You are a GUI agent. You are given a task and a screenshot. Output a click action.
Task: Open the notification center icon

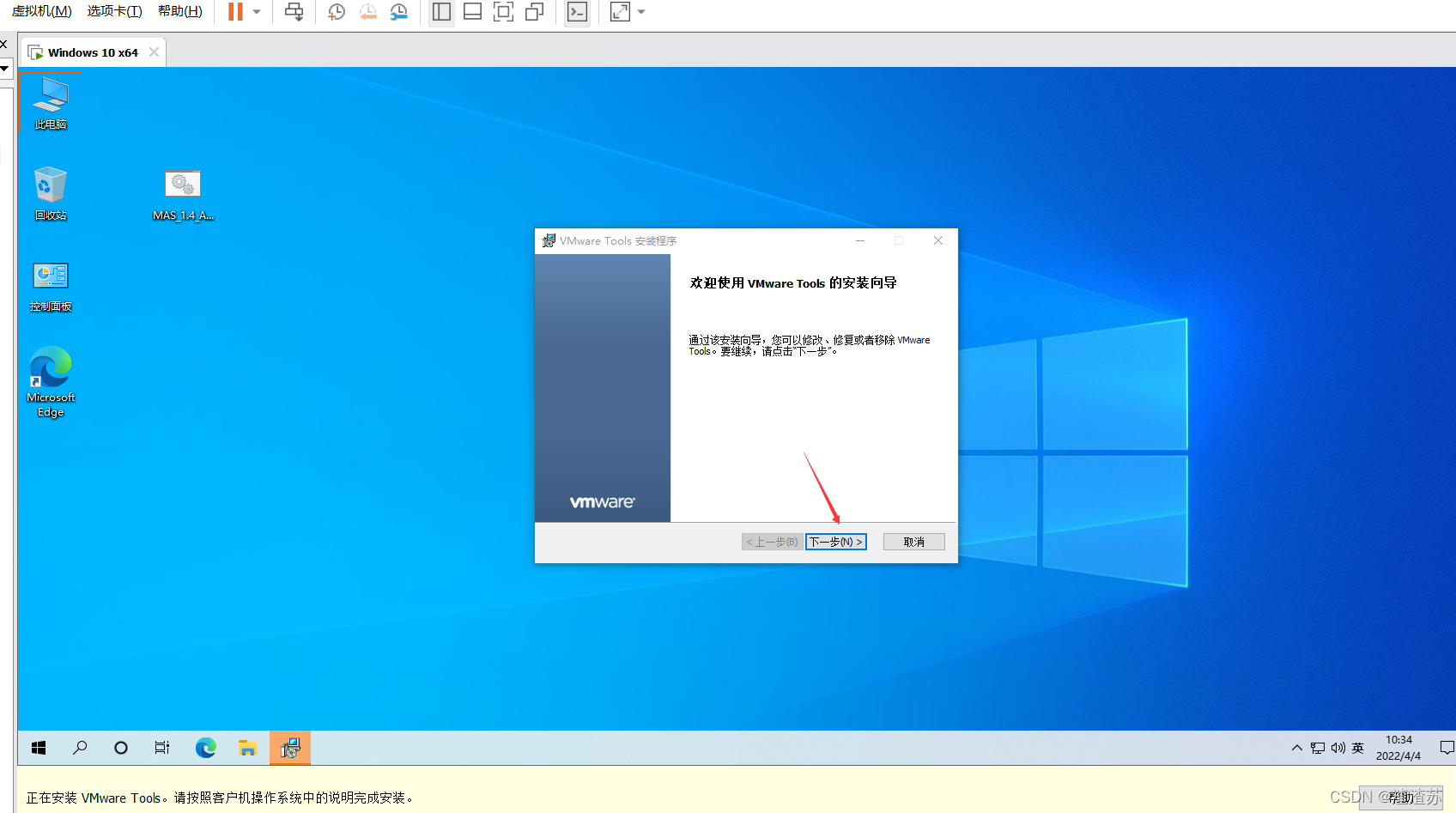pos(1447,748)
